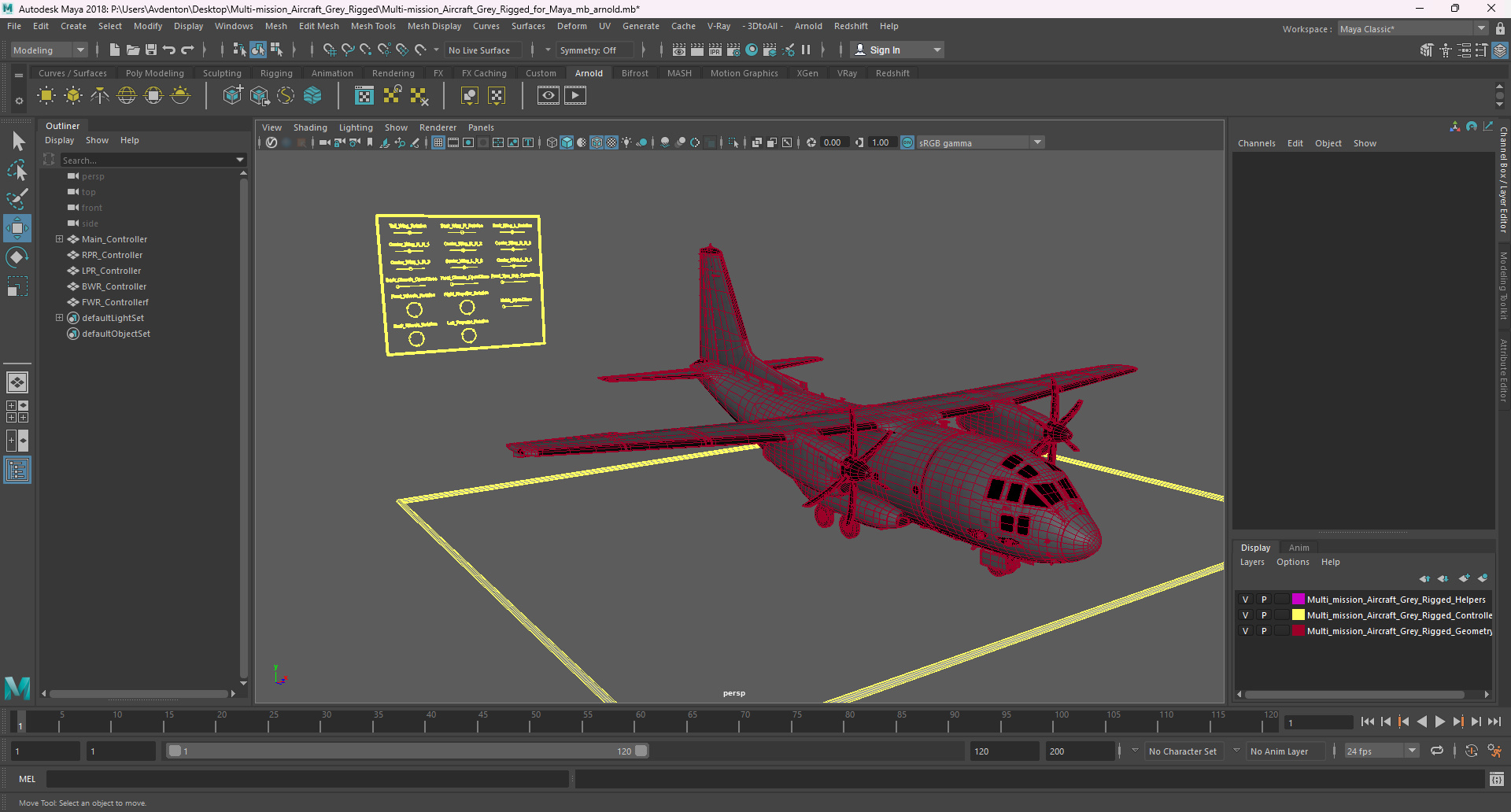The height and width of the screenshot is (812, 1511).
Task: Expand the Main_Controller node
Action: pos(59,239)
